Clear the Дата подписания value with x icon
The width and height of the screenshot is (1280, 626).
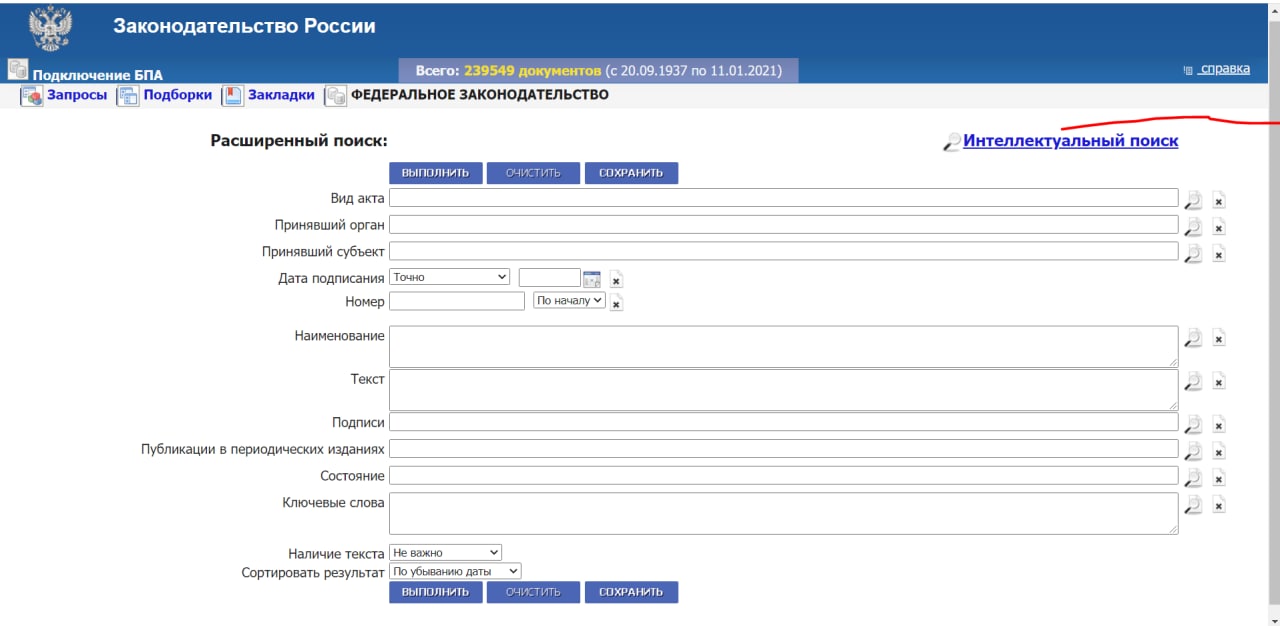616,280
